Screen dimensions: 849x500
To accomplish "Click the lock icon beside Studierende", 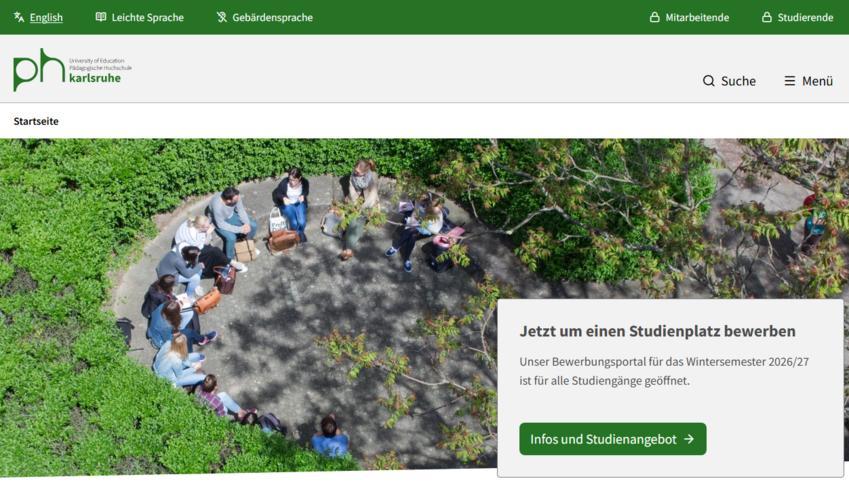I will tap(767, 17).
